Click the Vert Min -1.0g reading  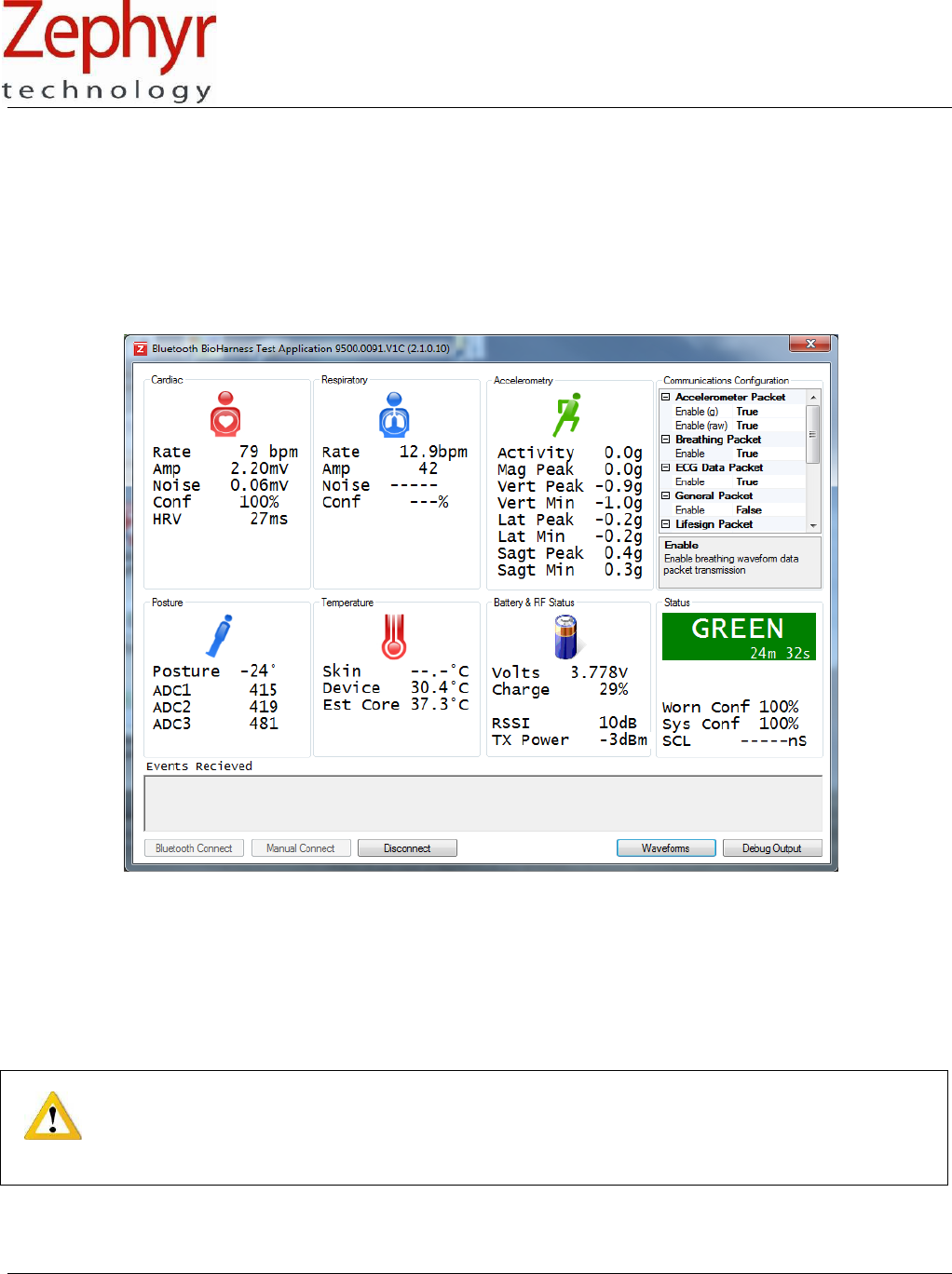tap(570, 503)
